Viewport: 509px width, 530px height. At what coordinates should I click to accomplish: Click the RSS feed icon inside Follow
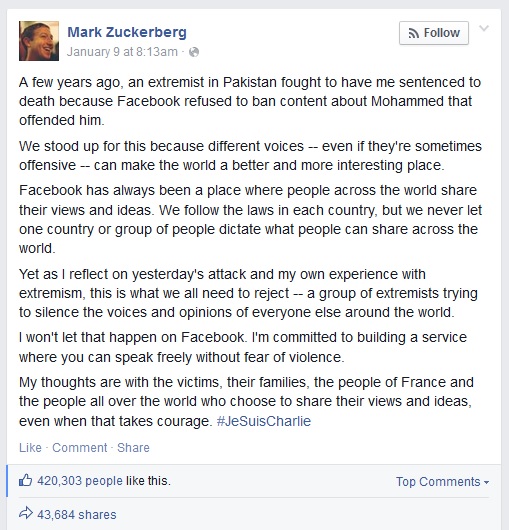[x=414, y=33]
